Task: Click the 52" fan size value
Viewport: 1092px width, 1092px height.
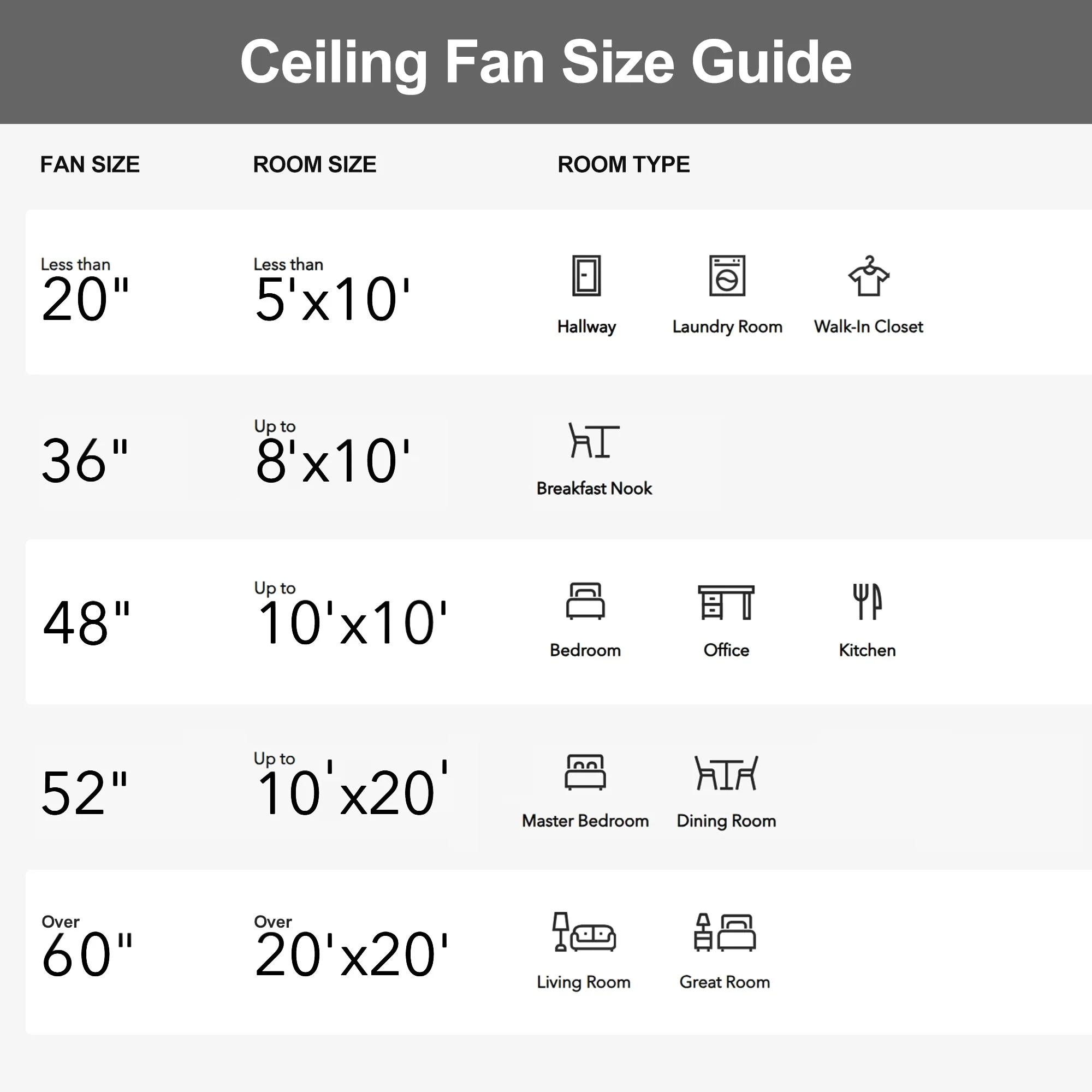Action: (x=85, y=793)
